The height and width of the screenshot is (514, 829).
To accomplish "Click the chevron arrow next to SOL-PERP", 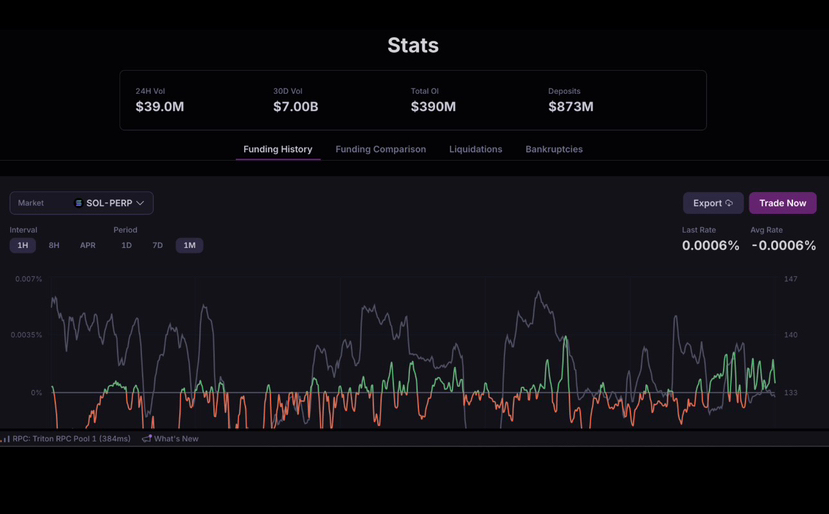I will (140, 203).
